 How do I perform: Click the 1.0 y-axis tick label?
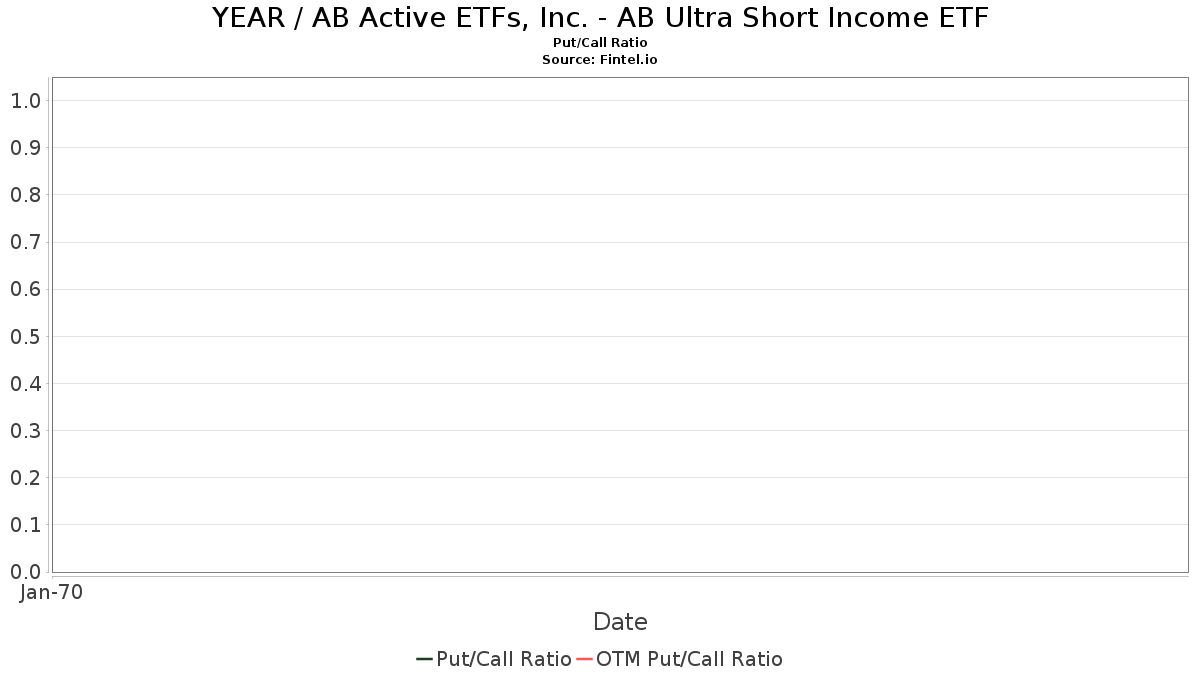point(26,101)
